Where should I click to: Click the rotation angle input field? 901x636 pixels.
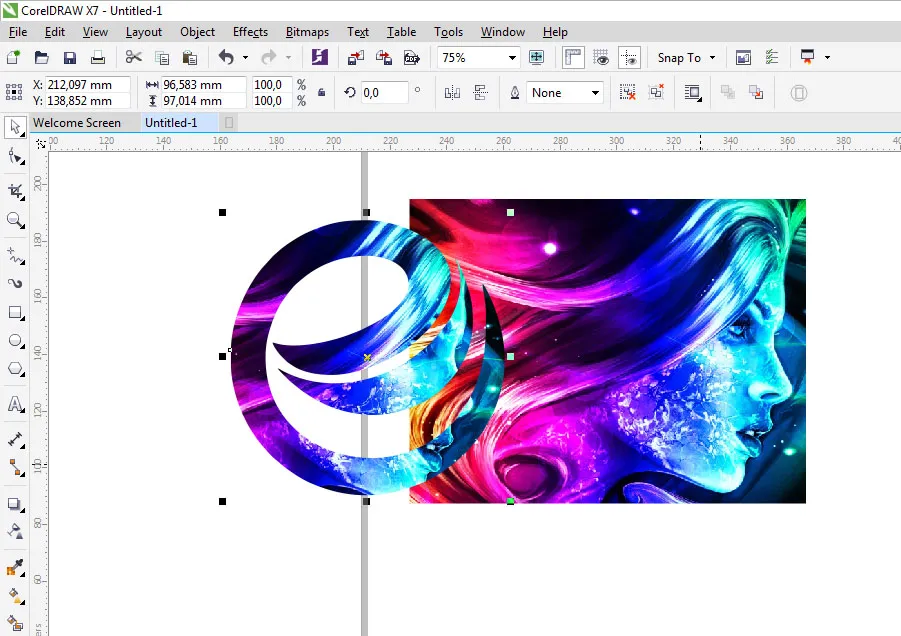coord(384,93)
